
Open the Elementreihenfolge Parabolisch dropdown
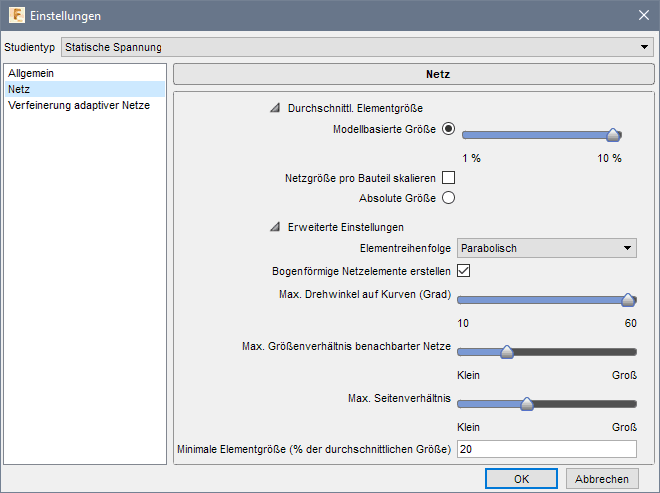[x=547, y=248]
